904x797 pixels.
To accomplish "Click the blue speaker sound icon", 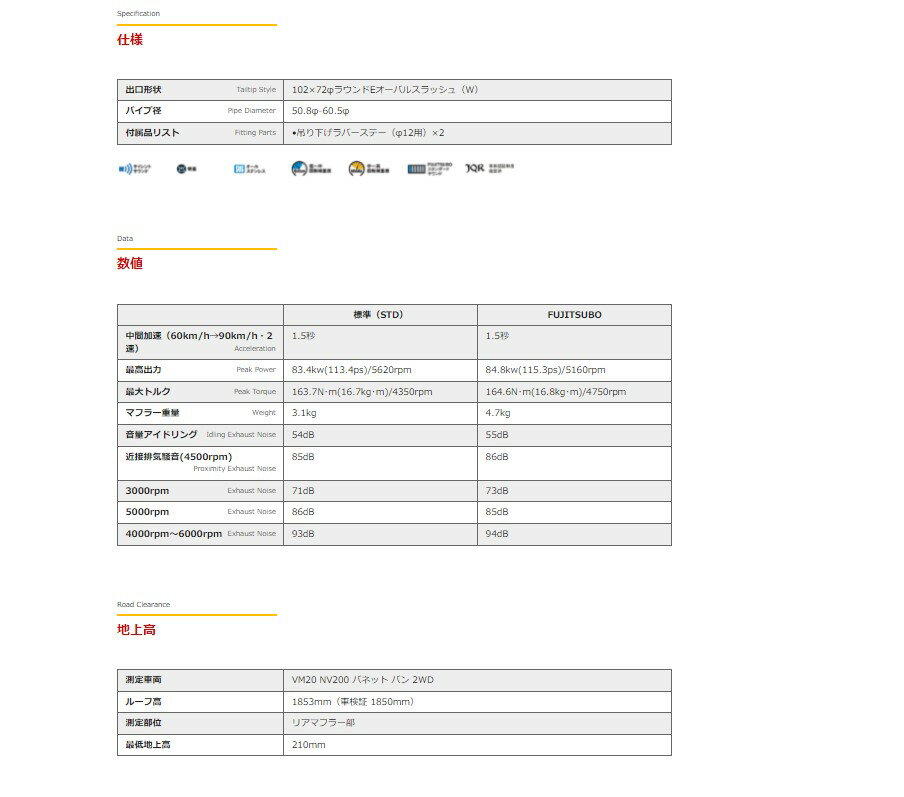I will pos(134,169).
